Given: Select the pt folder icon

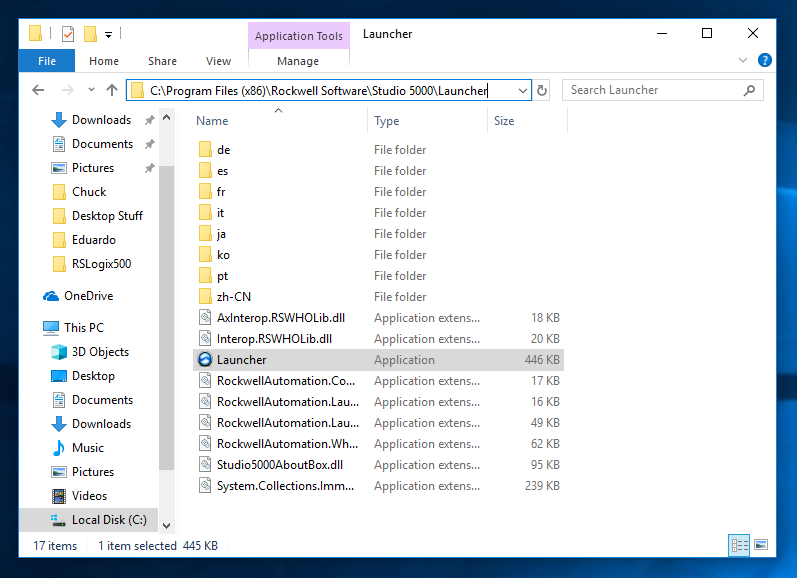Looking at the screenshot, I should tap(205, 276).
